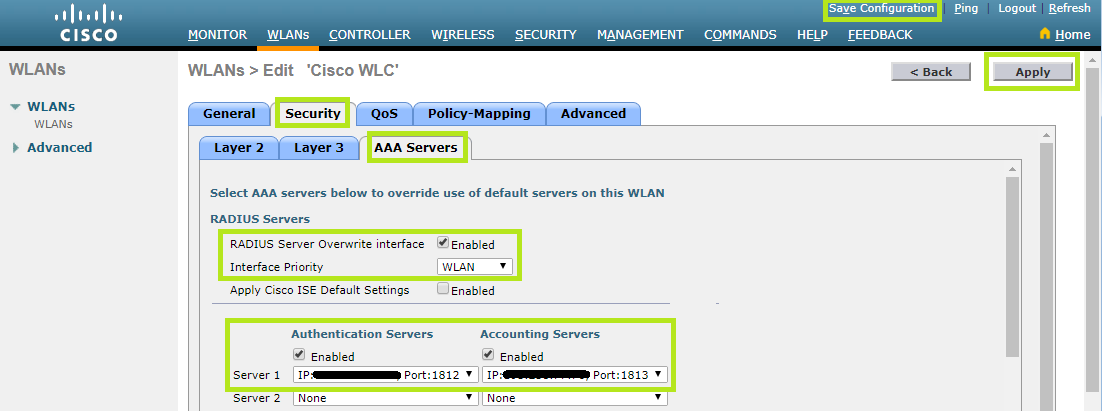The height and width of the screenshot is (411, 1102).
Task: Open the WIRELESS top menu
Action: point(462,35)
